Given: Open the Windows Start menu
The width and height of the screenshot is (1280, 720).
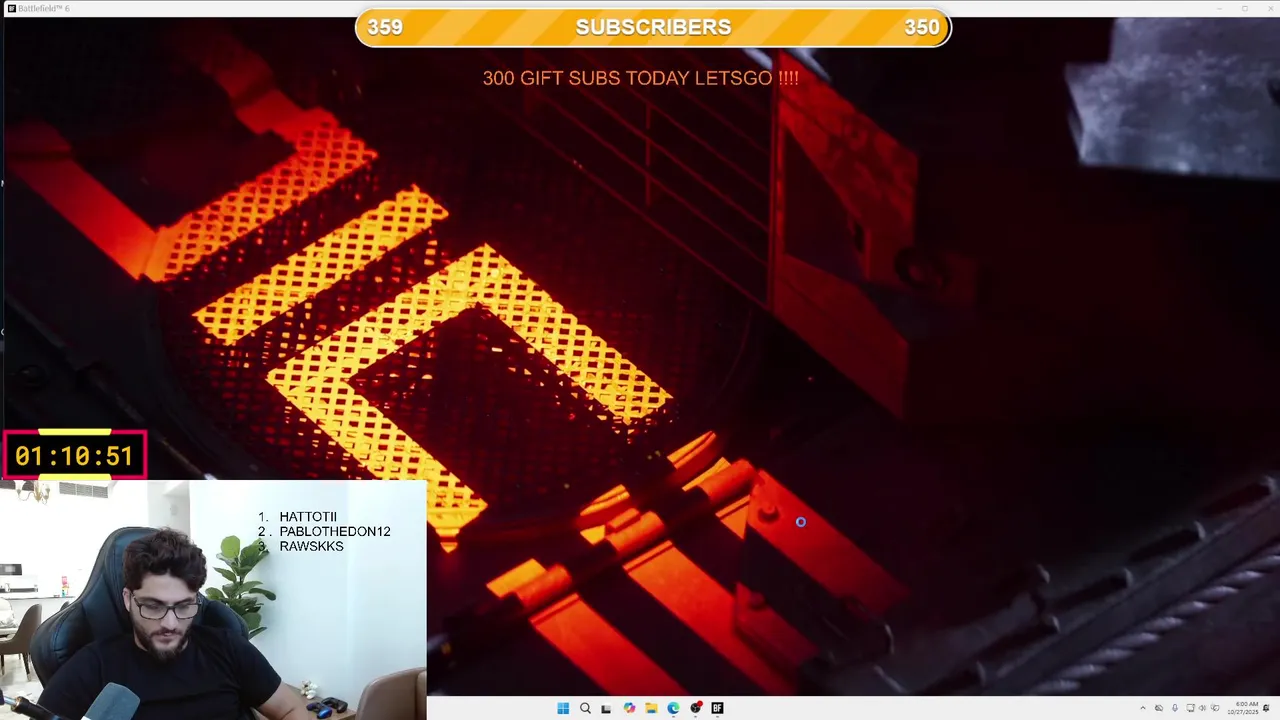Looking at the screenshot, I should (563, 708).
